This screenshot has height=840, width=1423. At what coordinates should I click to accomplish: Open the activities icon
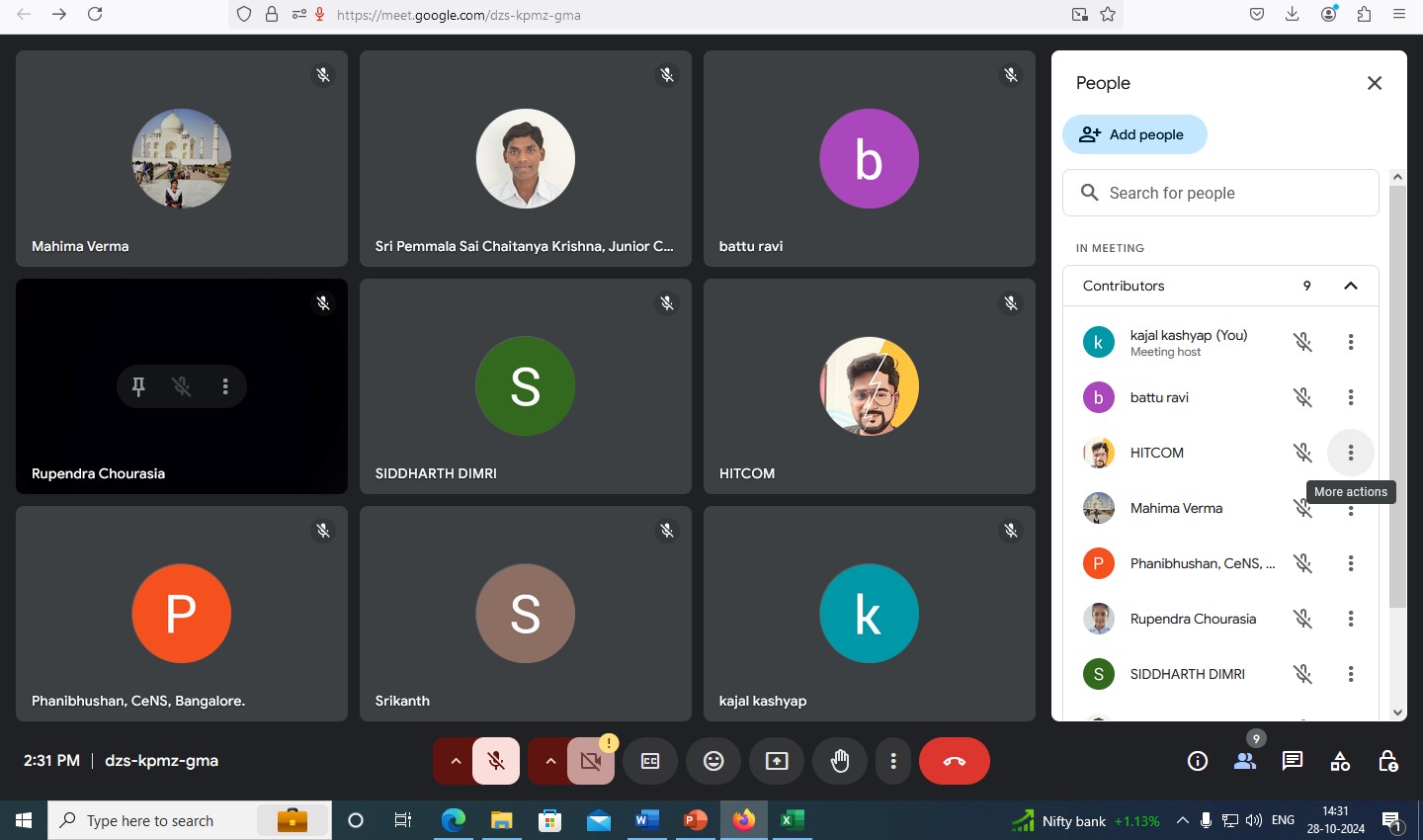click(1340, 761)
